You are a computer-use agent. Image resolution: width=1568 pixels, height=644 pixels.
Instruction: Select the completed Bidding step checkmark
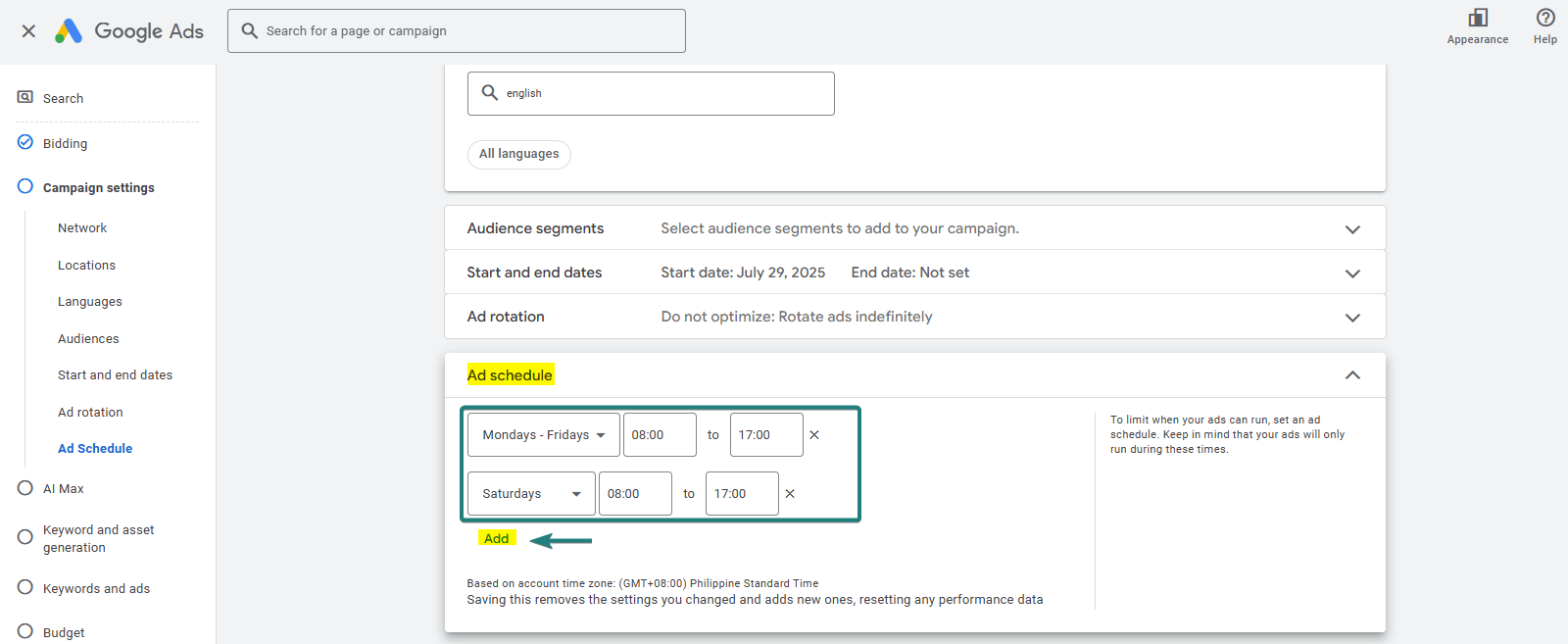[25, 142]
